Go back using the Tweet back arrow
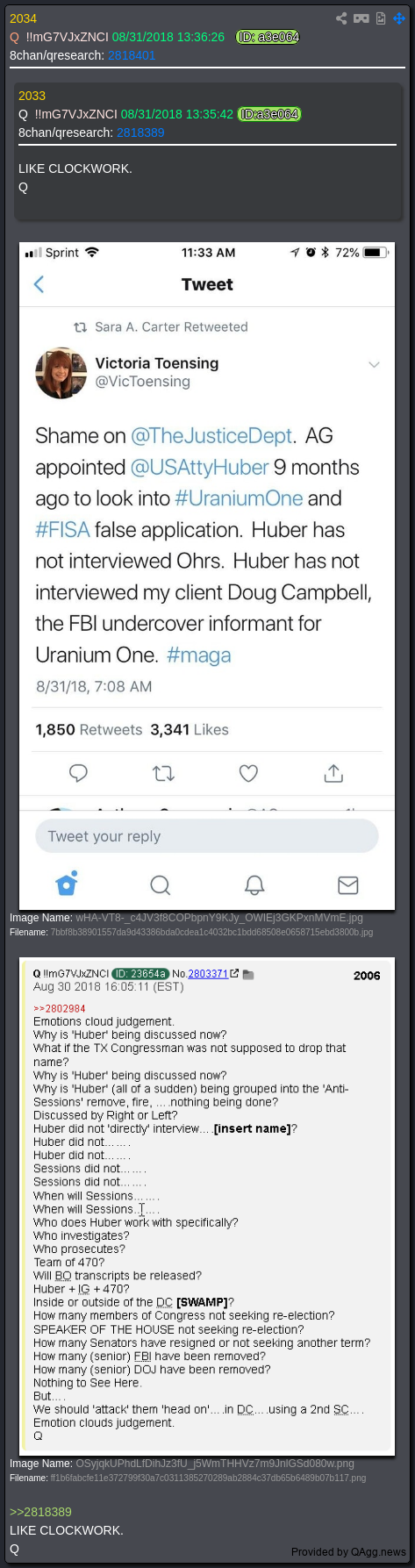This screenshot has width=415, height=1568. [39, 284]
